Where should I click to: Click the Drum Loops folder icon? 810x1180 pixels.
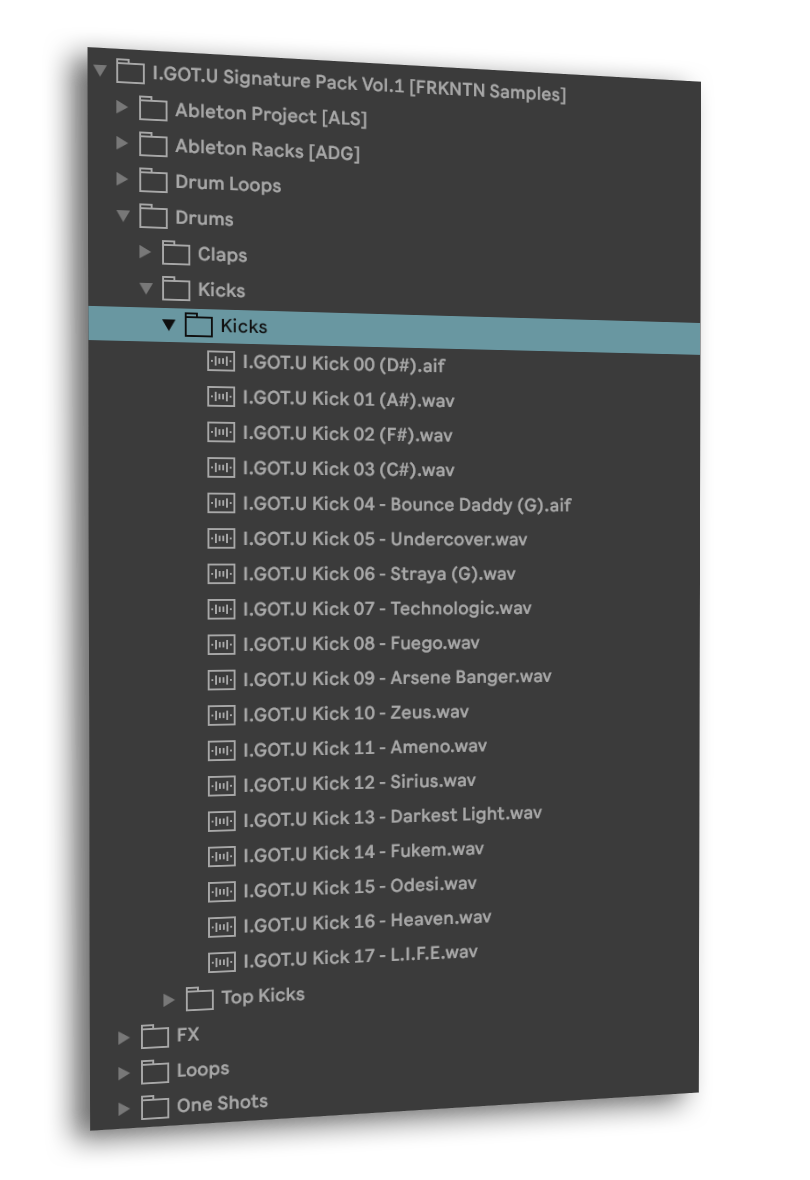[x=153, y=181]
